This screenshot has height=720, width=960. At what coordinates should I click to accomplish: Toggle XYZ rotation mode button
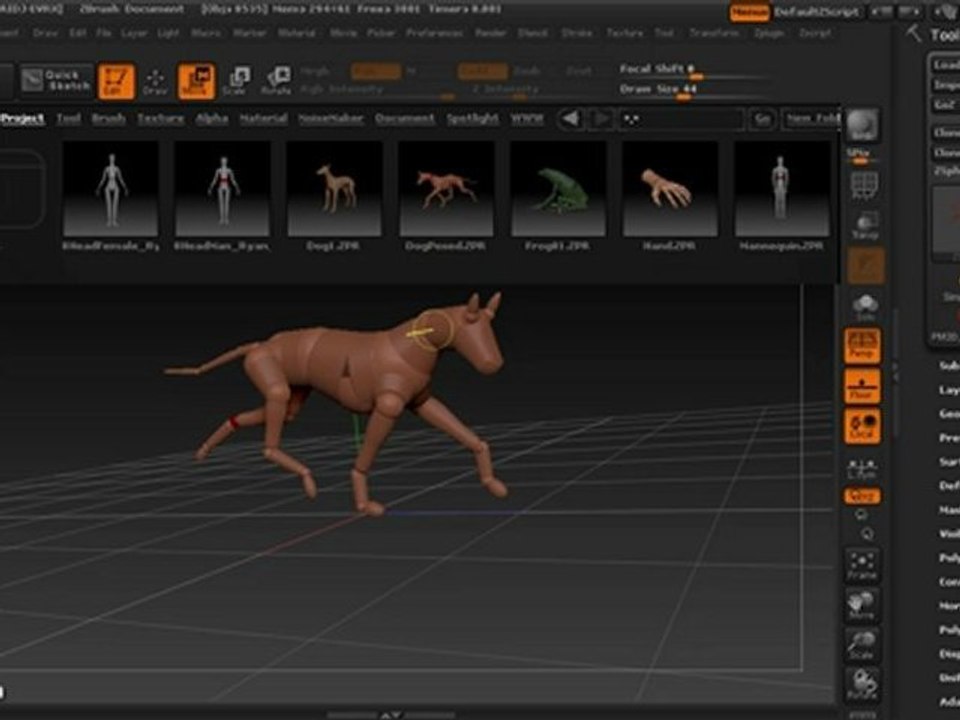pyautogui.click(x=862, y=495)
